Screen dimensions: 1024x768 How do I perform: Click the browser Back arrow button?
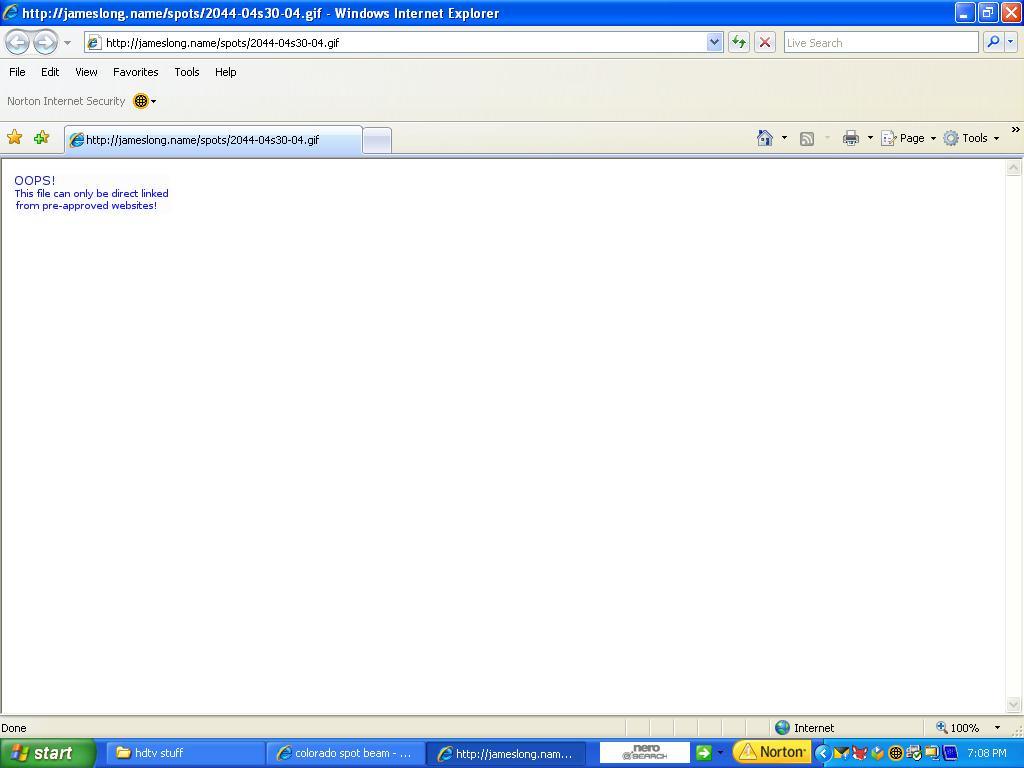click(x=18, y=43)
